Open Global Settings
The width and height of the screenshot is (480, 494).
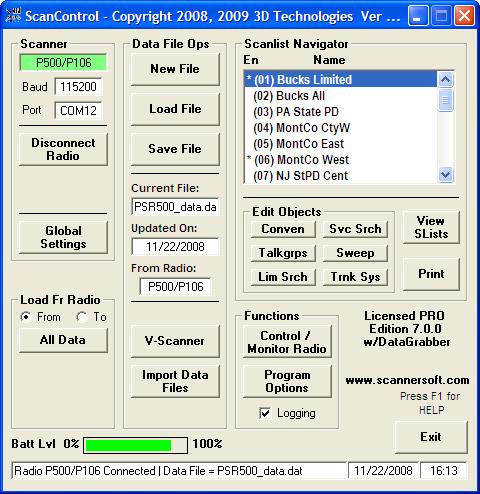(63, 237)
